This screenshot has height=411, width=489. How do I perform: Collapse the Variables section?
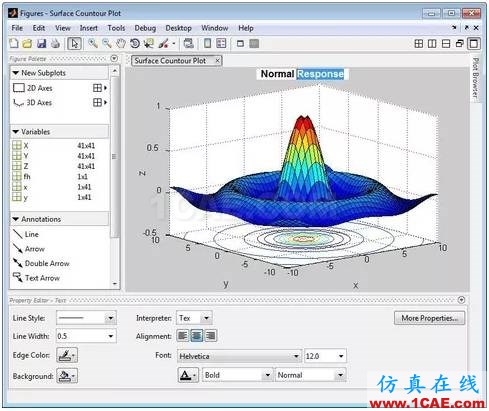(15, 132)
